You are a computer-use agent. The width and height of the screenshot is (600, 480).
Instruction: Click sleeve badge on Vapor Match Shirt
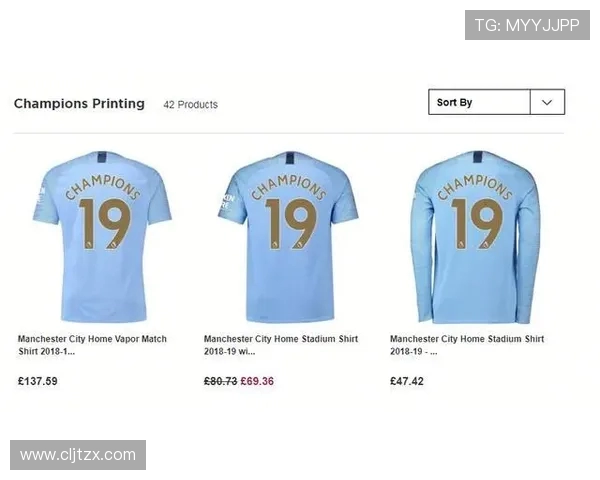coord(41,194)
